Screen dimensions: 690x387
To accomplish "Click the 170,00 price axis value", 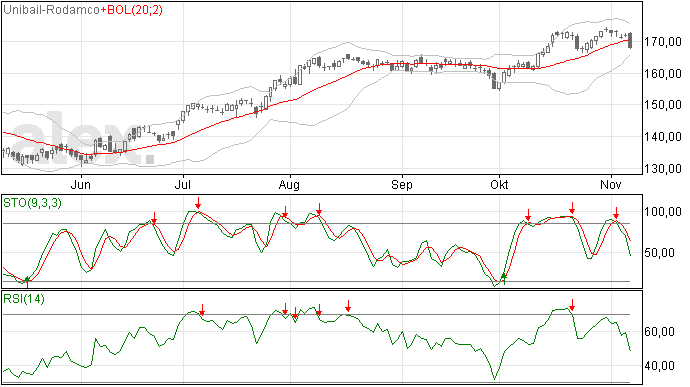I will pos(663,42).
